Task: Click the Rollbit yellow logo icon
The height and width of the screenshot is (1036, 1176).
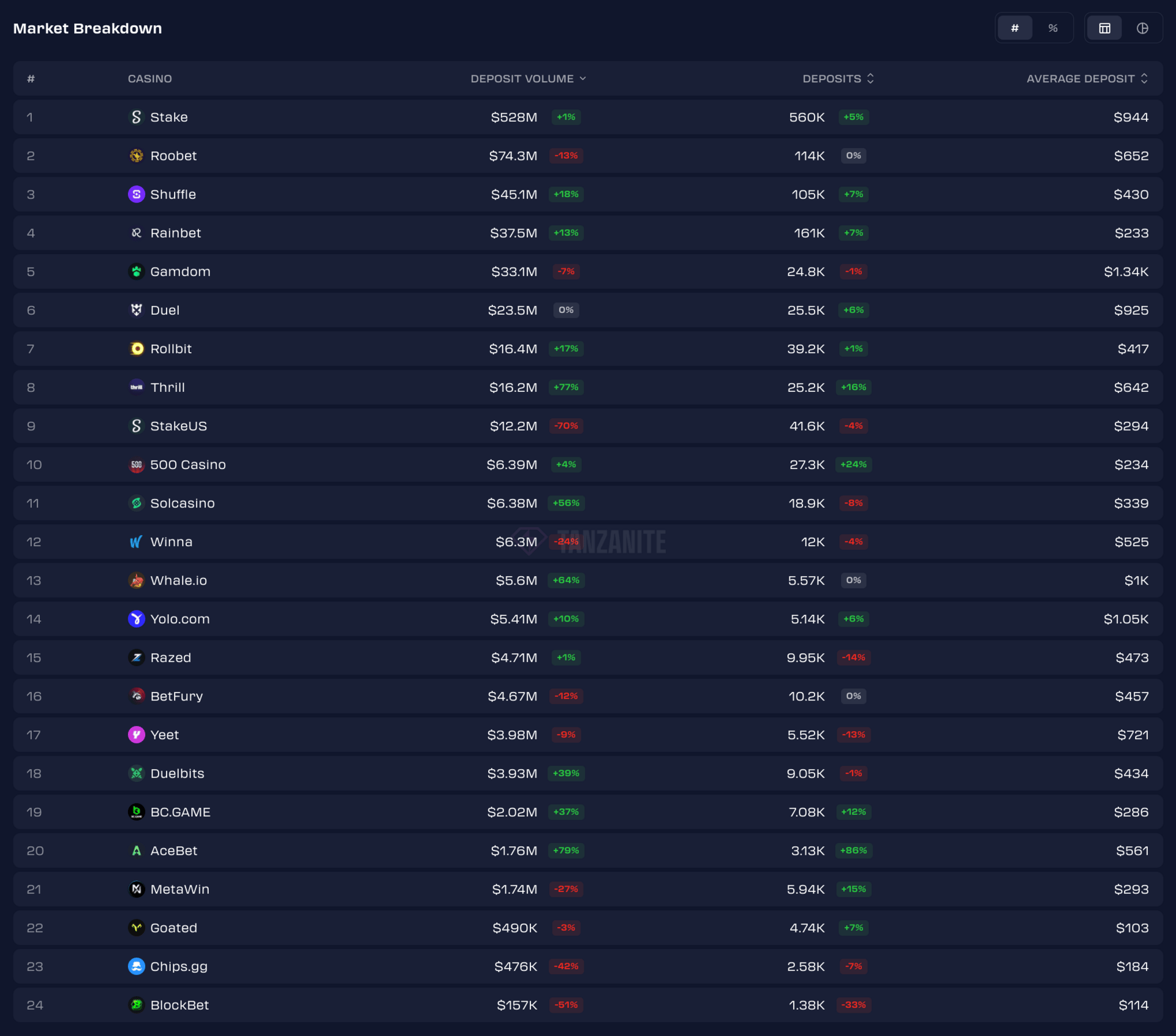Action: click(x=136, y=348)
